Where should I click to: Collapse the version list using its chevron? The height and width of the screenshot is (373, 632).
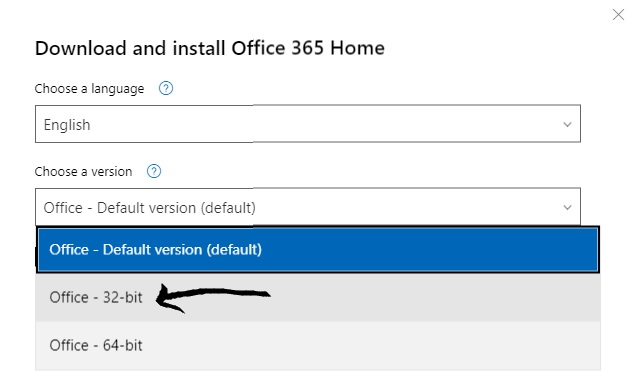(567, 208)
